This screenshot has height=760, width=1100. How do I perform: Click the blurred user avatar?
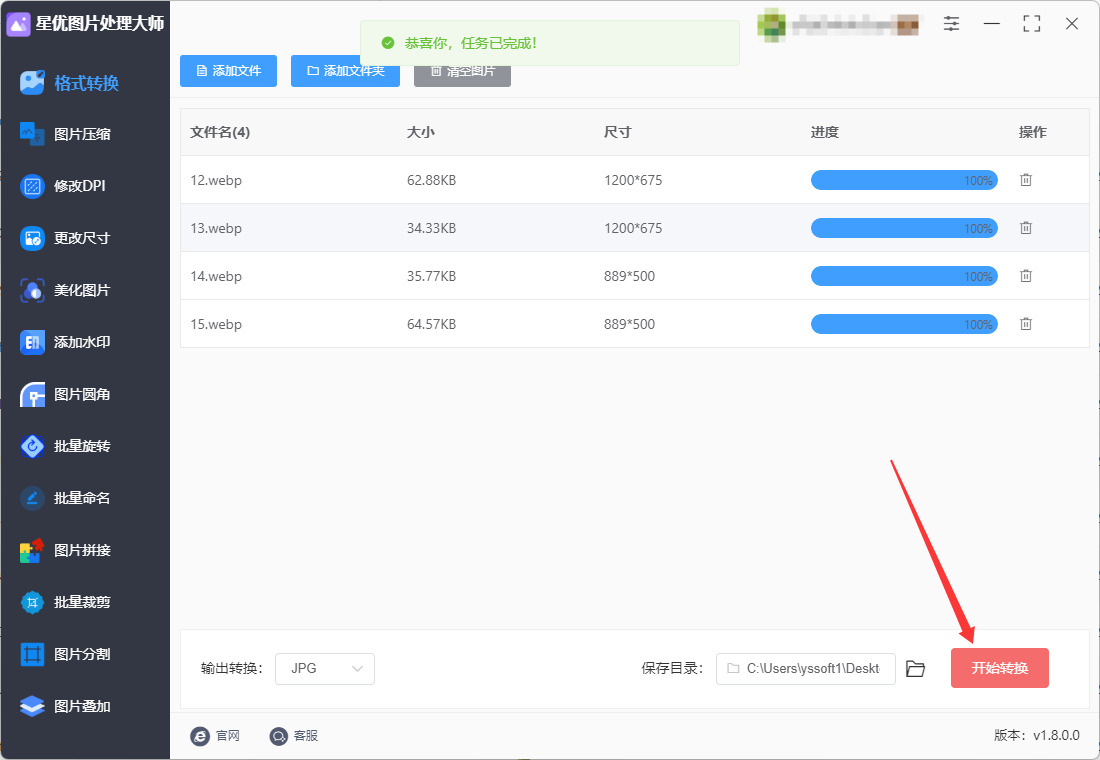click(x=771, y=25)
